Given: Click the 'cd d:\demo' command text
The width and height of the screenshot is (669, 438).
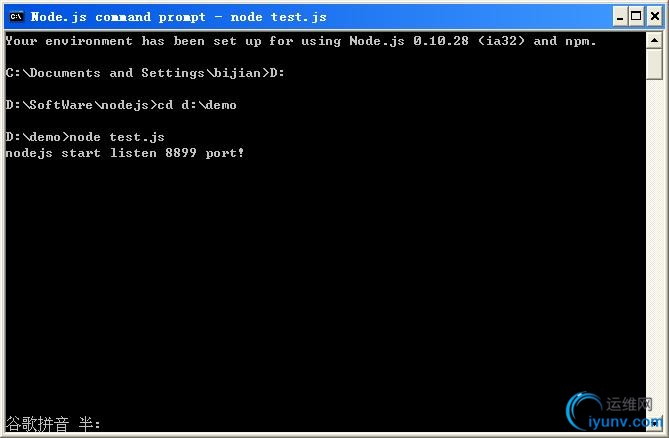Looking at the screenshot, I should (x=197, y=105).
